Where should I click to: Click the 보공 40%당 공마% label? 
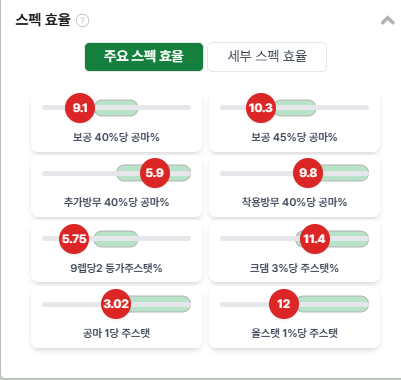click(x=116, y=137)
